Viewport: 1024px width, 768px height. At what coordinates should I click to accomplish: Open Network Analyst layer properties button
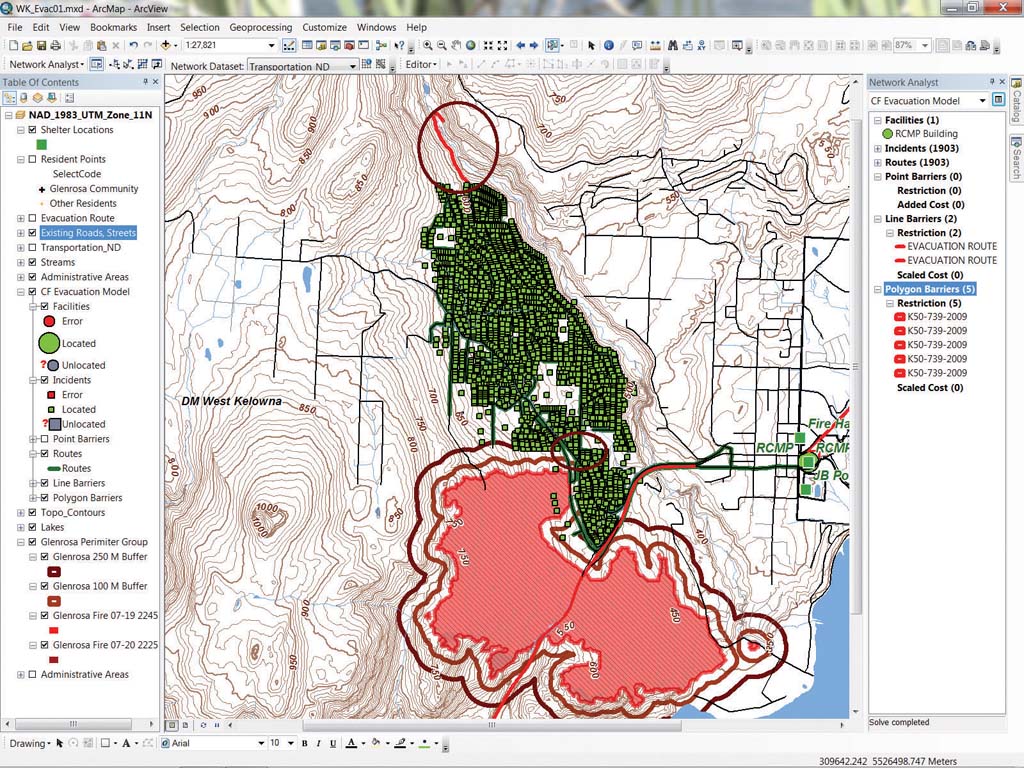point(999,101)
